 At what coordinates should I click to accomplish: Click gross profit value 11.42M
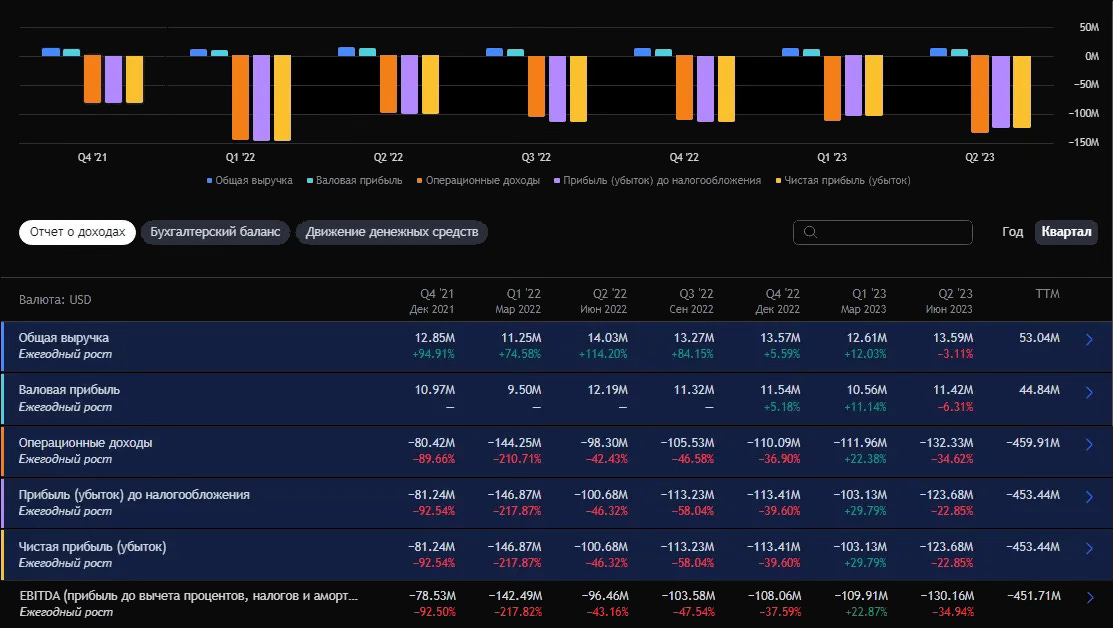pyautogui.click(x=953, y=390)
